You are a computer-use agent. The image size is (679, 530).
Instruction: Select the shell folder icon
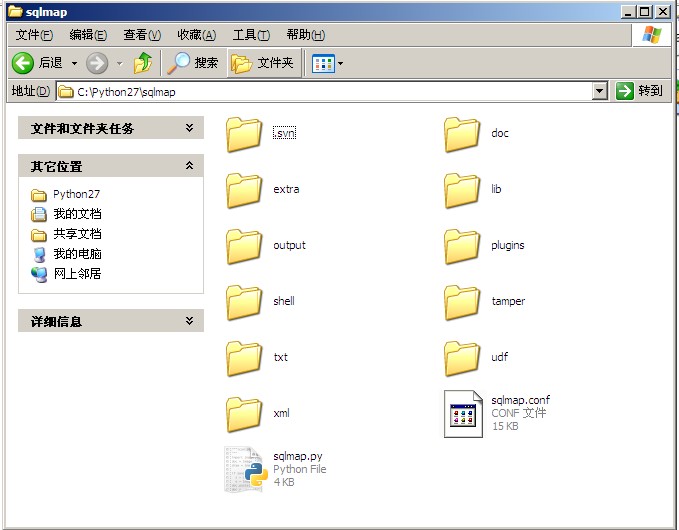[244, 302]
